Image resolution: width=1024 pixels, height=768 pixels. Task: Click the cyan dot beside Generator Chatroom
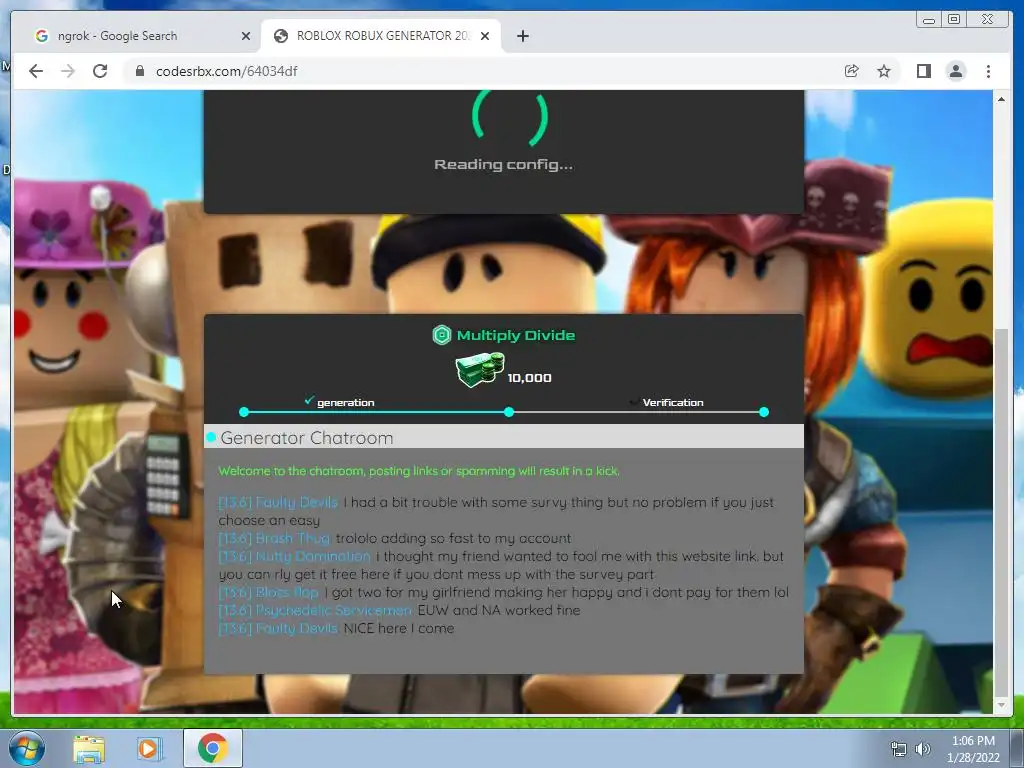pos(211,437)
